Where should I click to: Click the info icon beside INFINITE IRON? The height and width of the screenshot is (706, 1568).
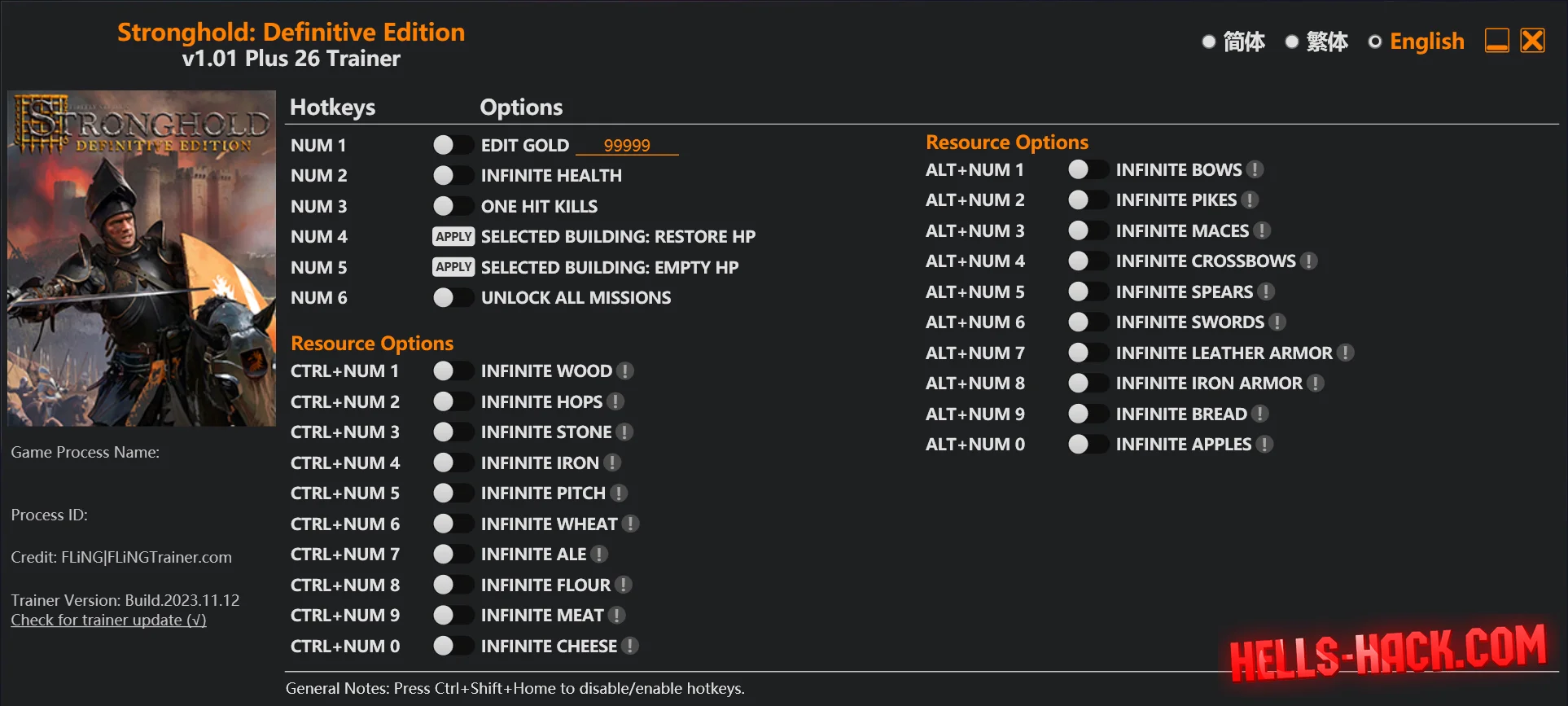tap(612, 463)
